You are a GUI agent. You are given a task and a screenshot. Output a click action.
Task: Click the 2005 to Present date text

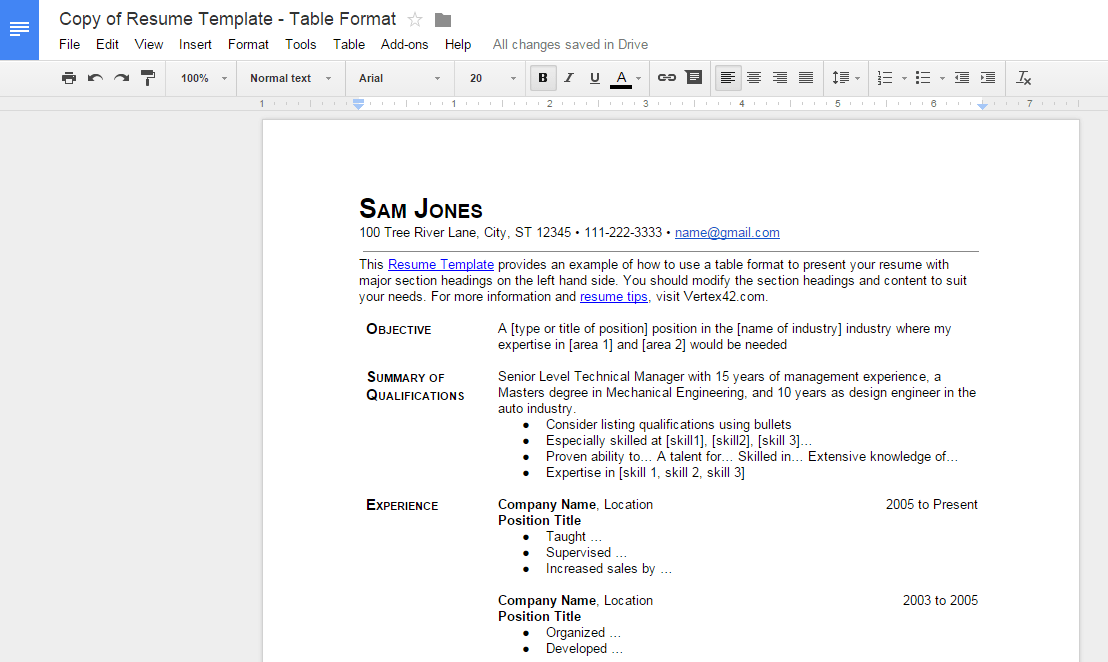[x=931, y=504]
